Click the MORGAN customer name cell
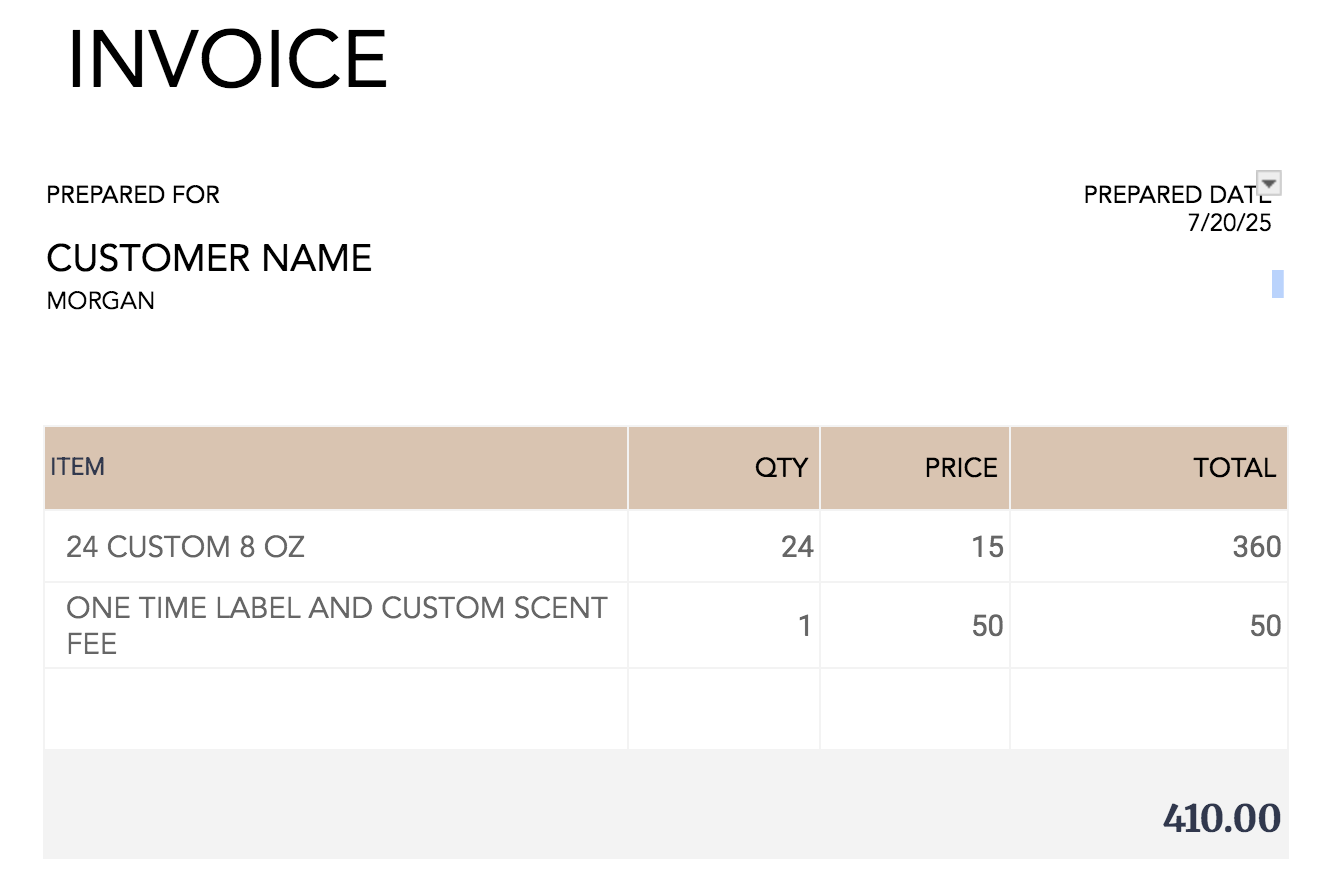This screenshot has height=884, width=1330. click(x=101, y=301)
